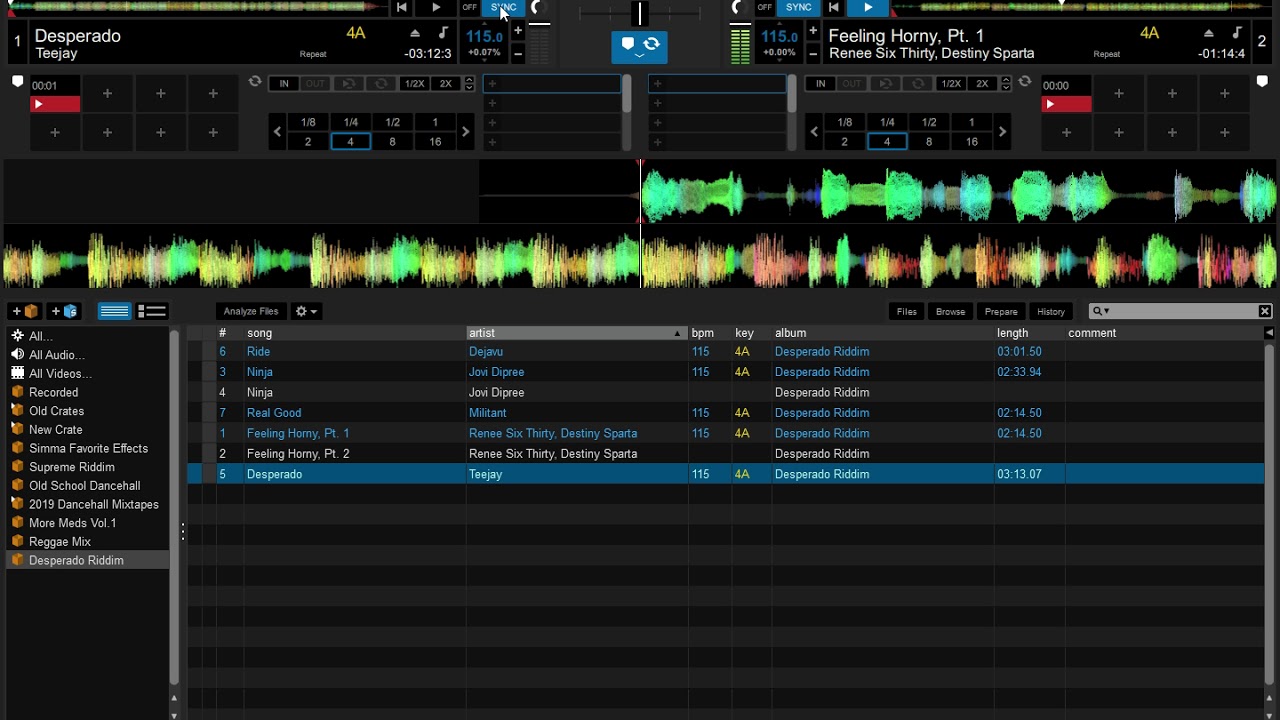Turn deck 1 sync OFF
This screenshot has width=1280, height=720.
point(469,7)
